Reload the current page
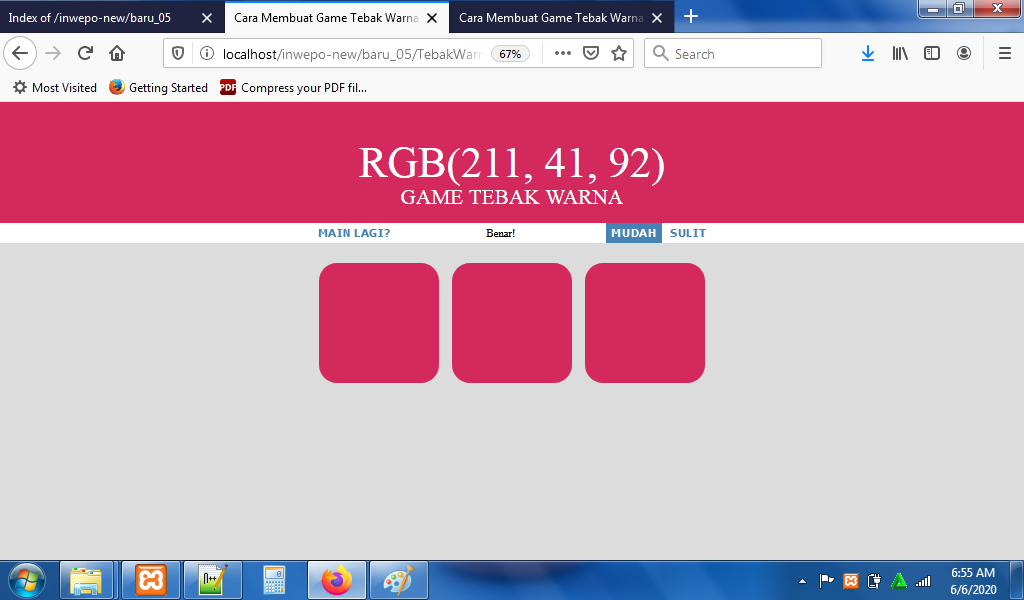Image resolution: width=1024 pixels, height=600 pixels. (85, 54)
